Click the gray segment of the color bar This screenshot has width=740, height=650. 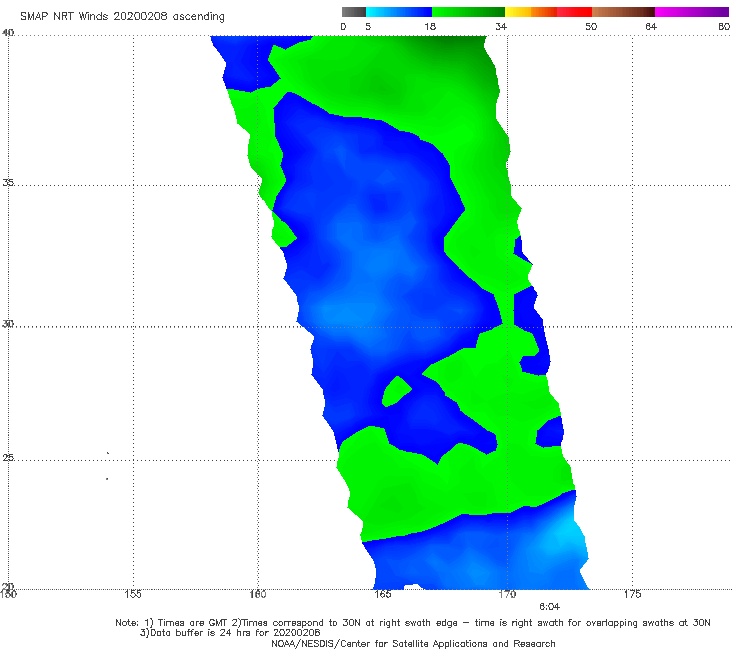coord(354,12)
